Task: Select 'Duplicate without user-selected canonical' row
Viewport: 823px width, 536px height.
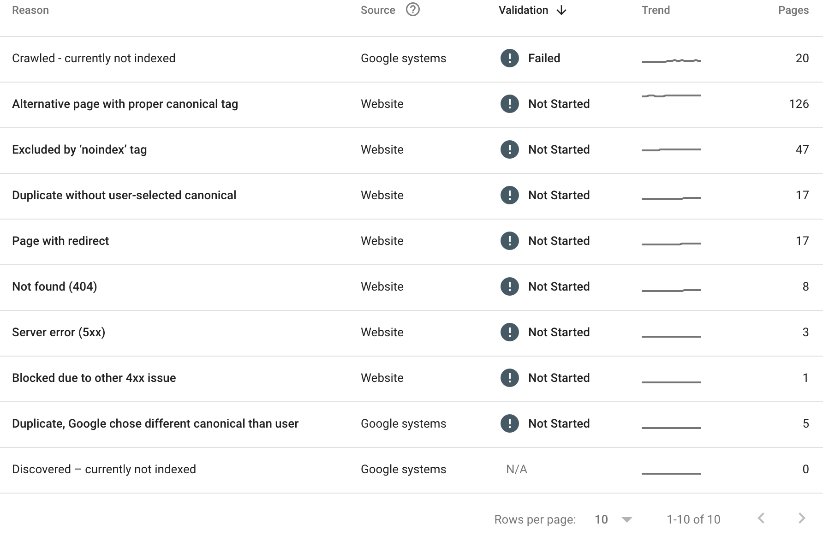Action: coord(124,195)
